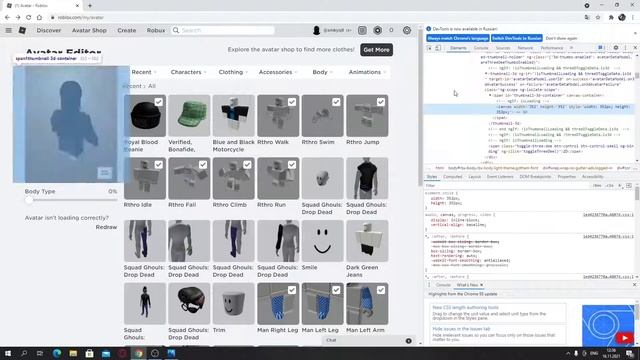Switch to DevTools Network tab
The width and height of the screenshot is (640, 360).
pos(525,48)
